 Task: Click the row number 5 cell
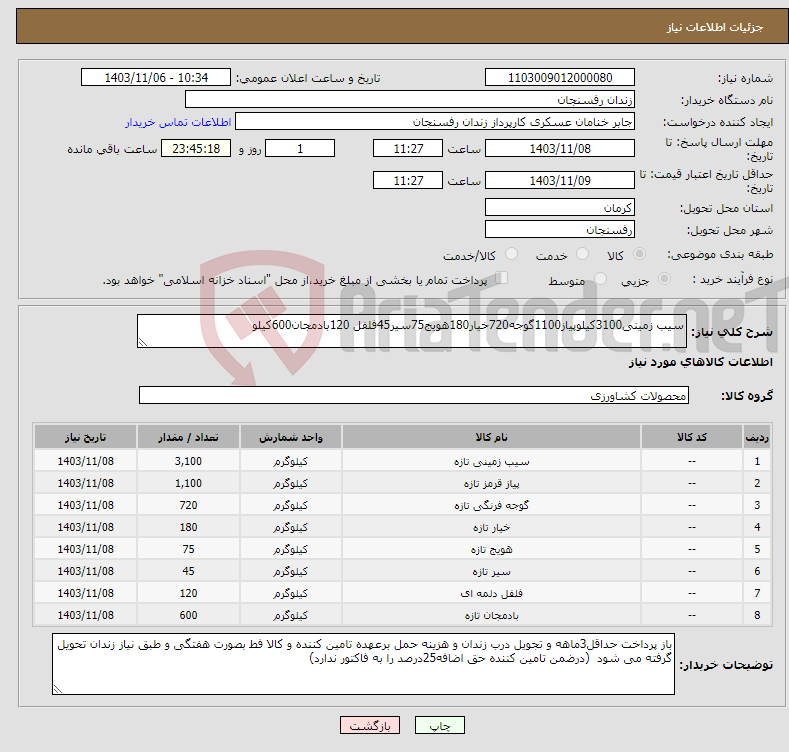pyautogui.click(x=757, y=549)
